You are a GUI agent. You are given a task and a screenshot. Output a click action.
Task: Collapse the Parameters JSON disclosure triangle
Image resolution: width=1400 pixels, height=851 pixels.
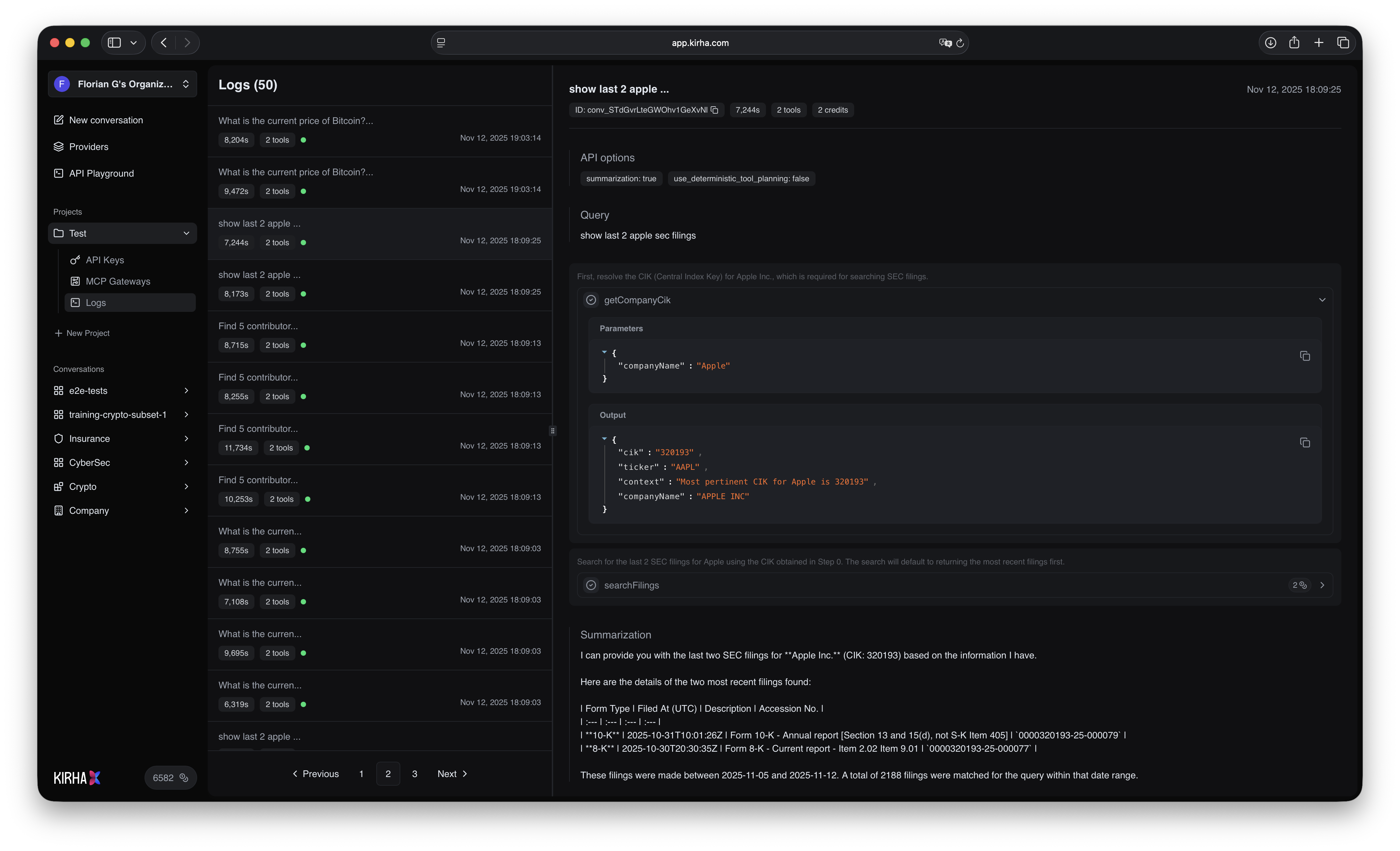604,352
